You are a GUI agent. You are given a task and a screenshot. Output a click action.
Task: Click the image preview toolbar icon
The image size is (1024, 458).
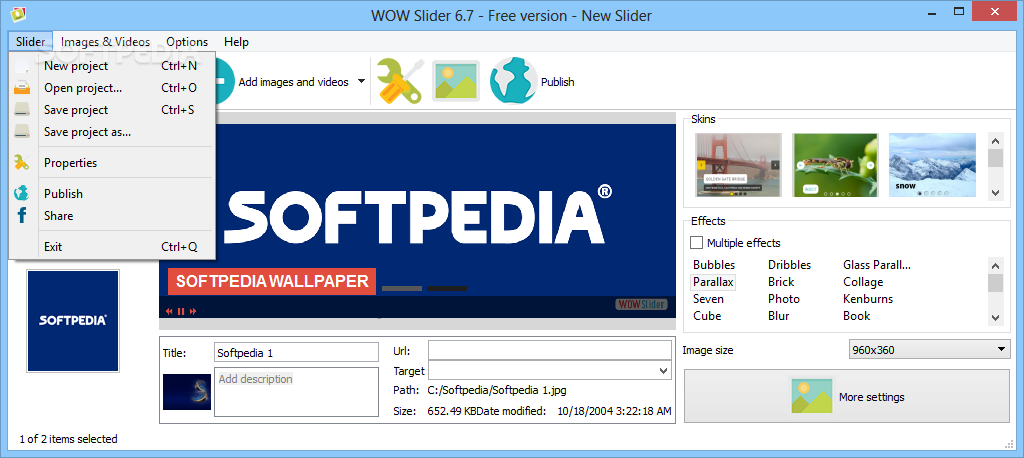tap(456, 81)
